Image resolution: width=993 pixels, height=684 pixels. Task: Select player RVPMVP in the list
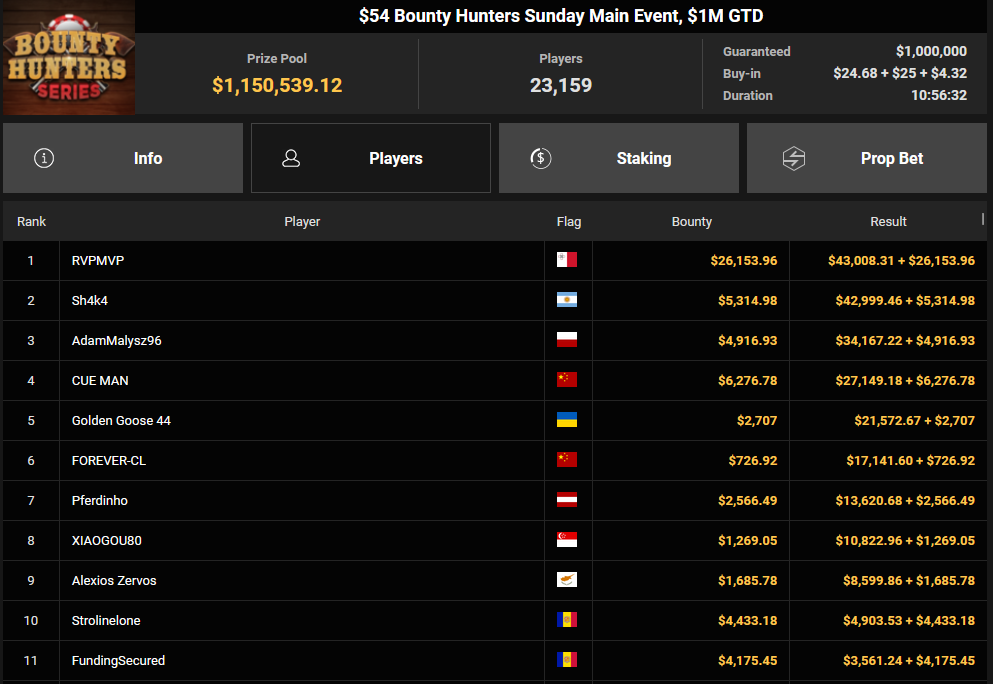tap(98, 260)
